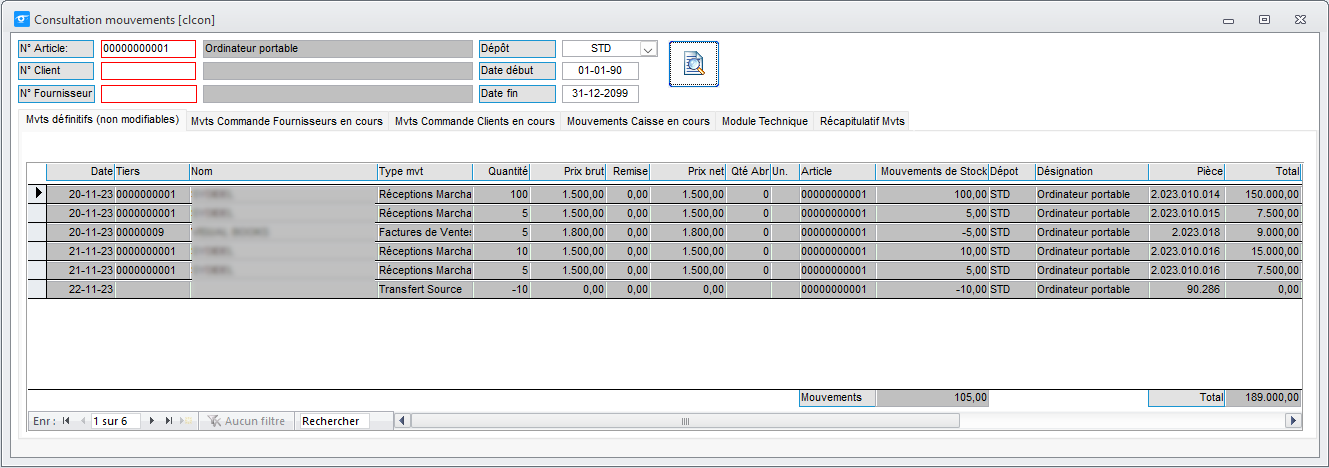Click the Date début field 01-01-90

600,71
